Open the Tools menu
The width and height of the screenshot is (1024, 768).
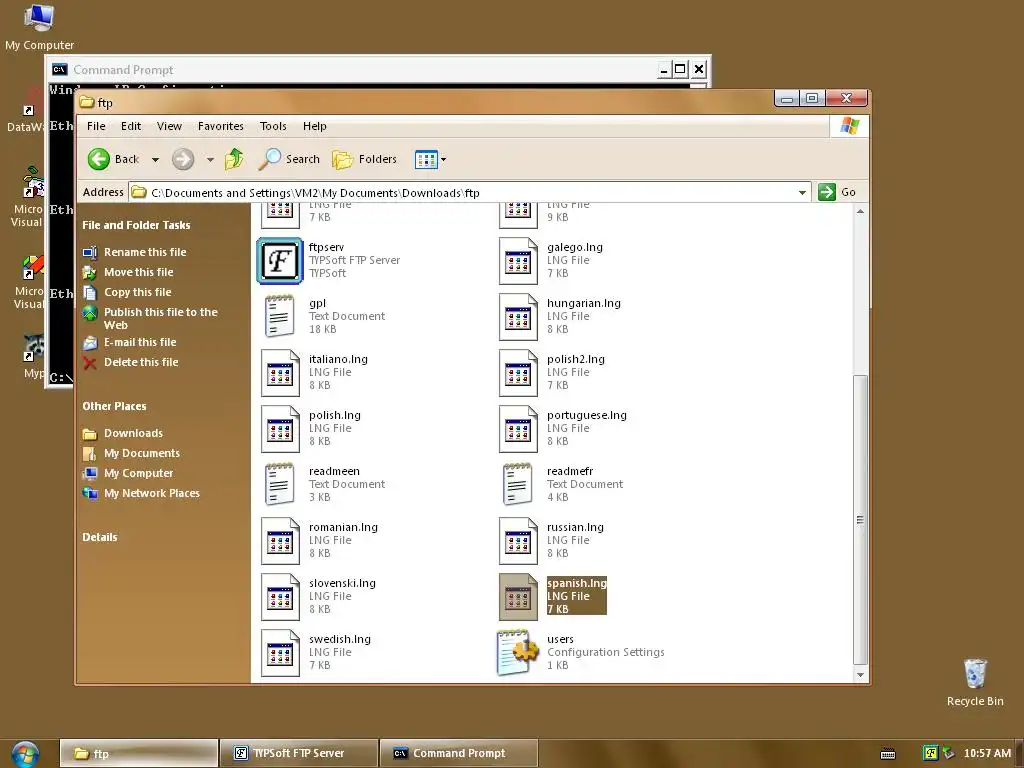(273, 126)
